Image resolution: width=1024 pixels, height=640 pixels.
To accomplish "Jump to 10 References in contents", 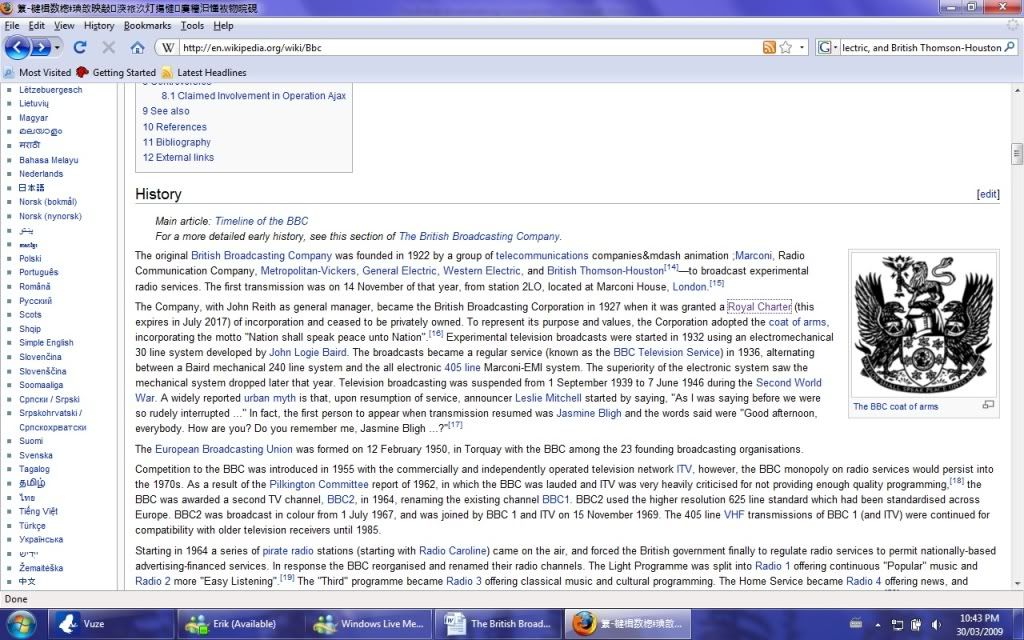I will pyautogui.click(x=174, y=127).
